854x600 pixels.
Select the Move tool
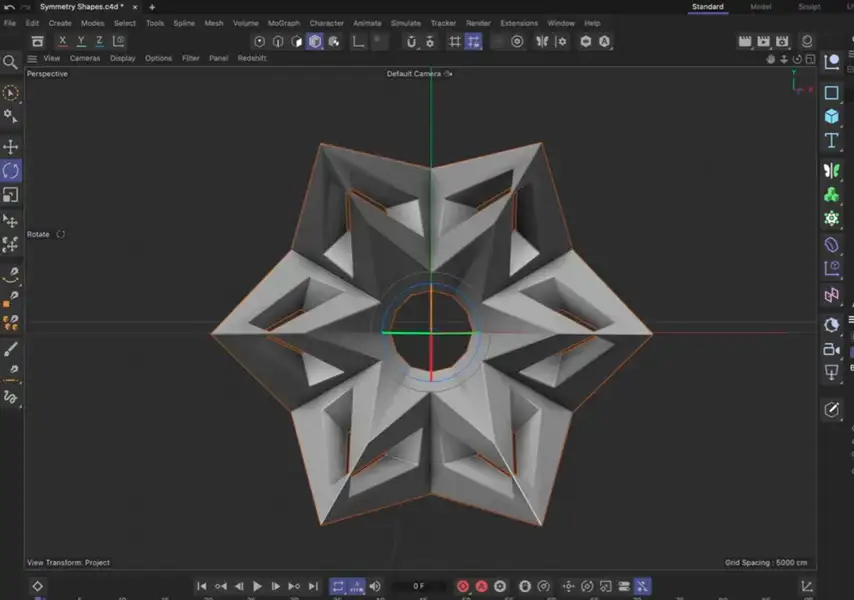11,146
